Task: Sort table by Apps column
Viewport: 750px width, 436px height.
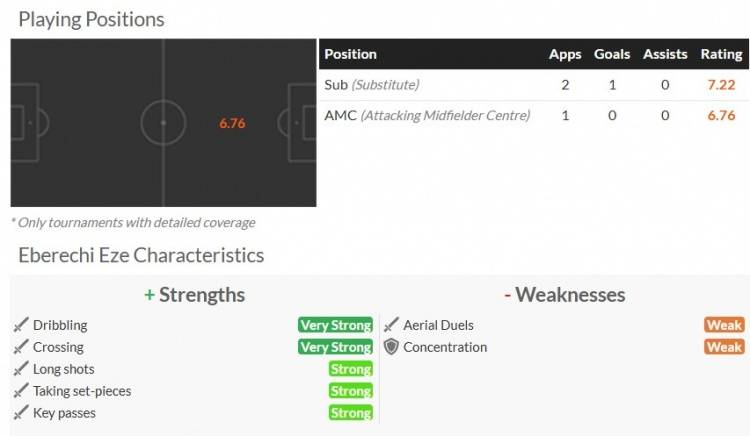Action: tap(564, 54)
